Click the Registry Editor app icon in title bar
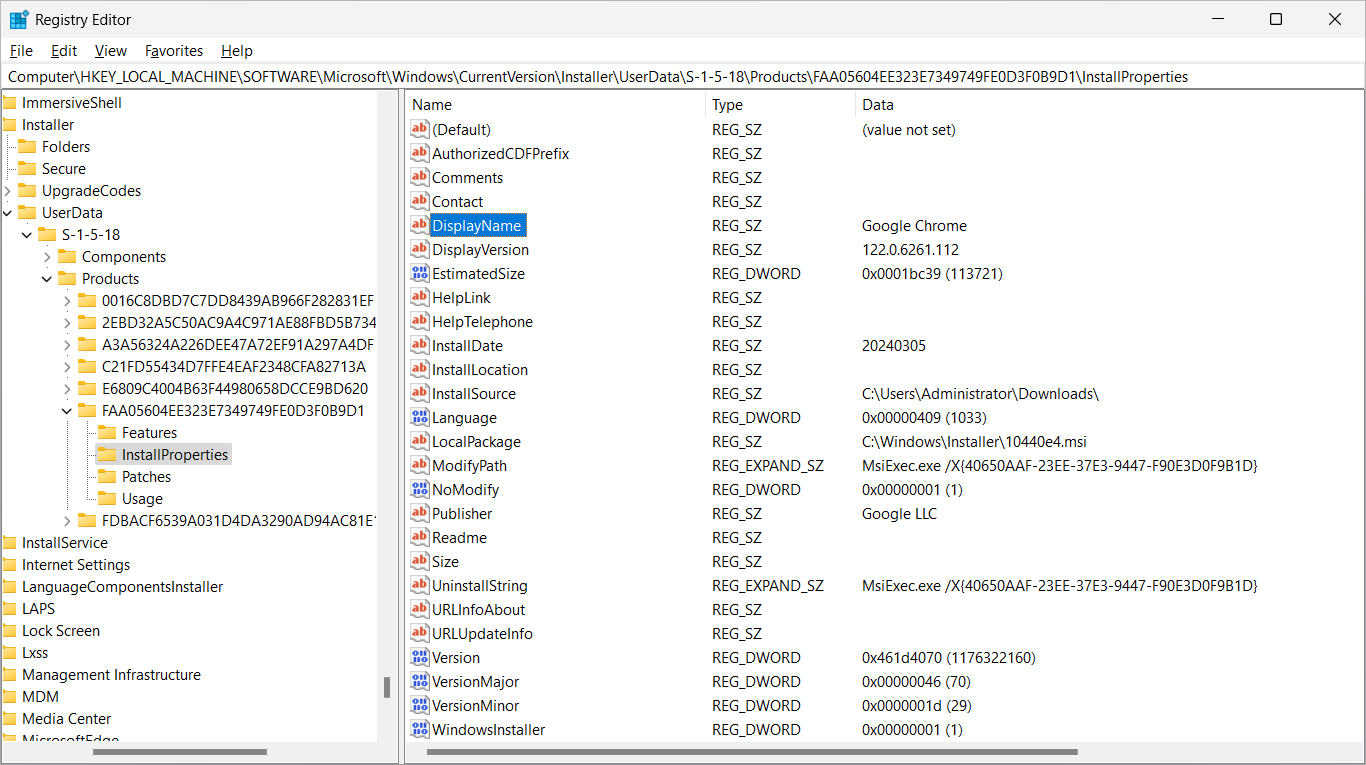The width and height of the screenshot is (1366, 765). coord(19,19)
